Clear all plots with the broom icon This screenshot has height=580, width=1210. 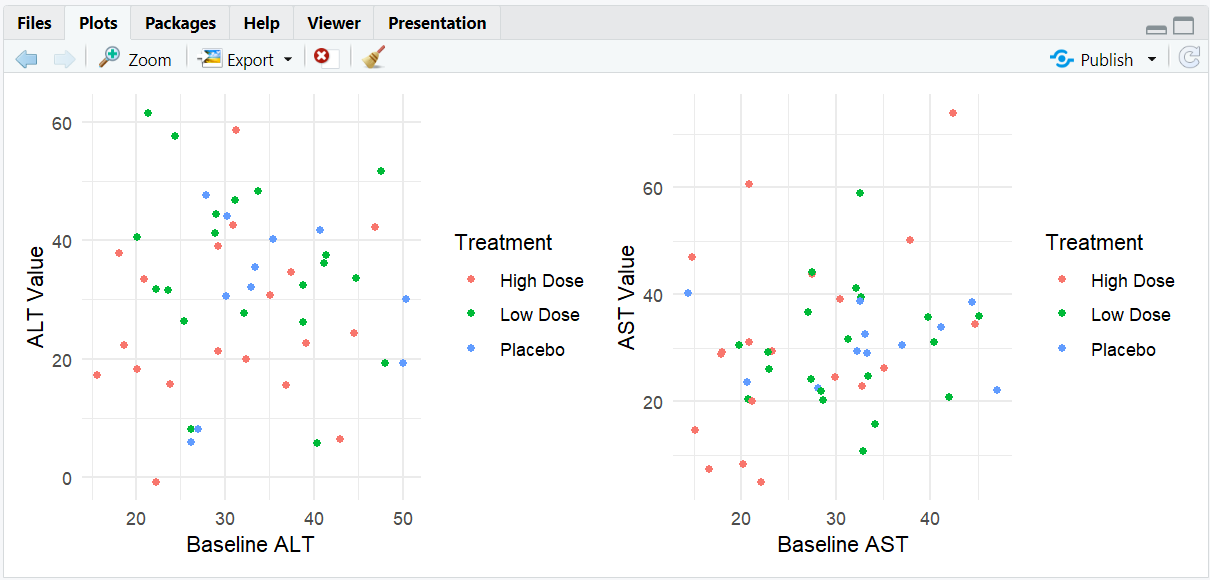(x=374, y=58)
